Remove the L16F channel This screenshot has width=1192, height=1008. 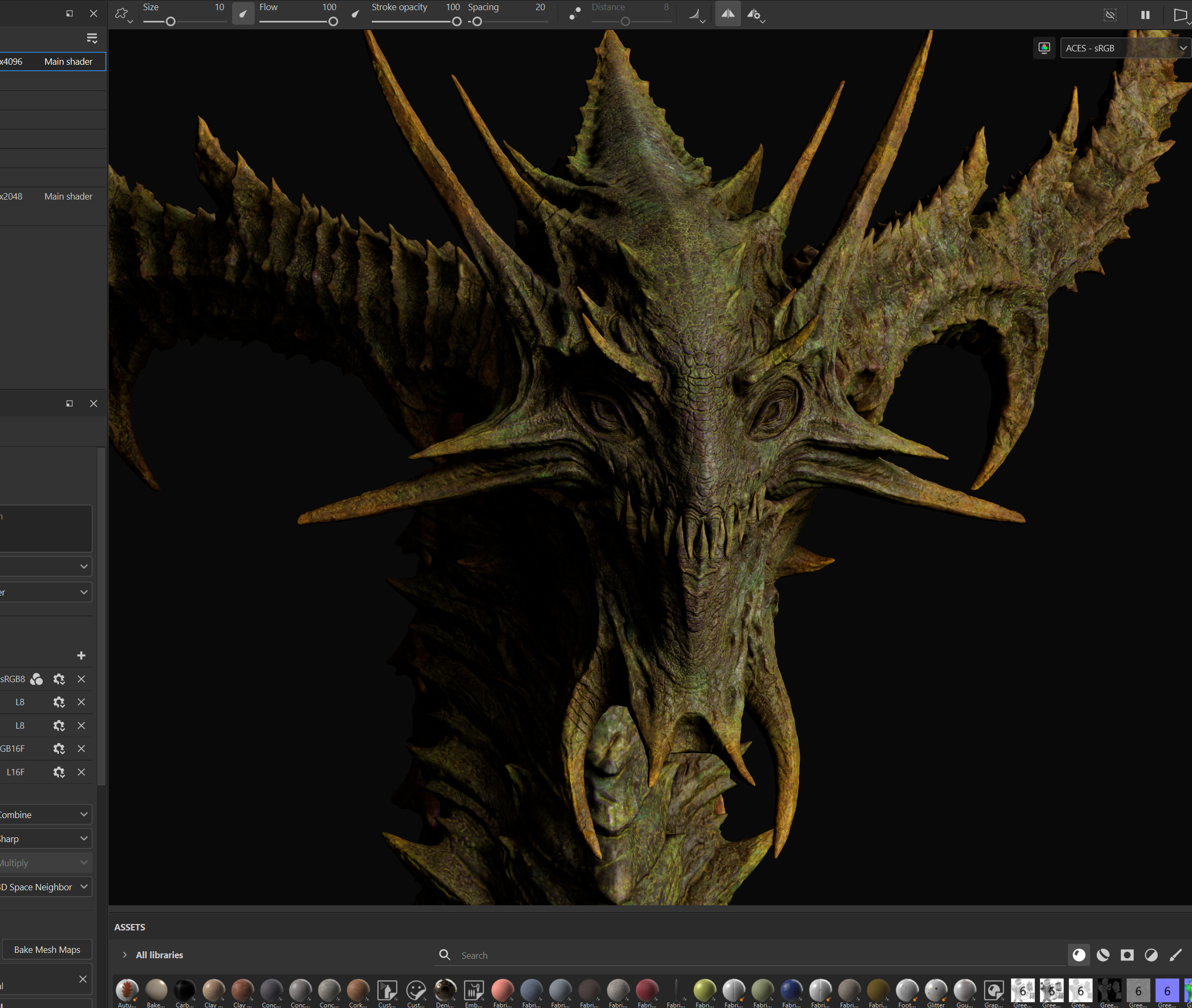pyautogui.click(x=81, y=772)
